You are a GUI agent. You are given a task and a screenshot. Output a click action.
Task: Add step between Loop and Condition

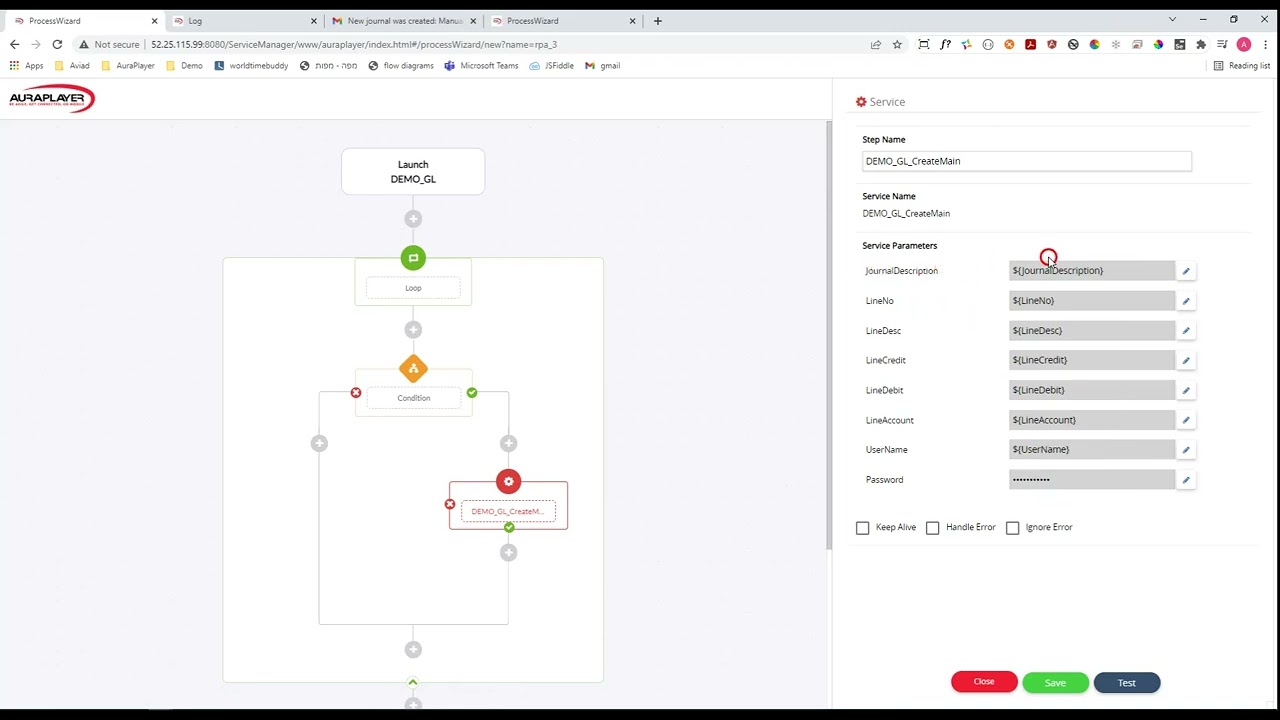coord(413,330)
